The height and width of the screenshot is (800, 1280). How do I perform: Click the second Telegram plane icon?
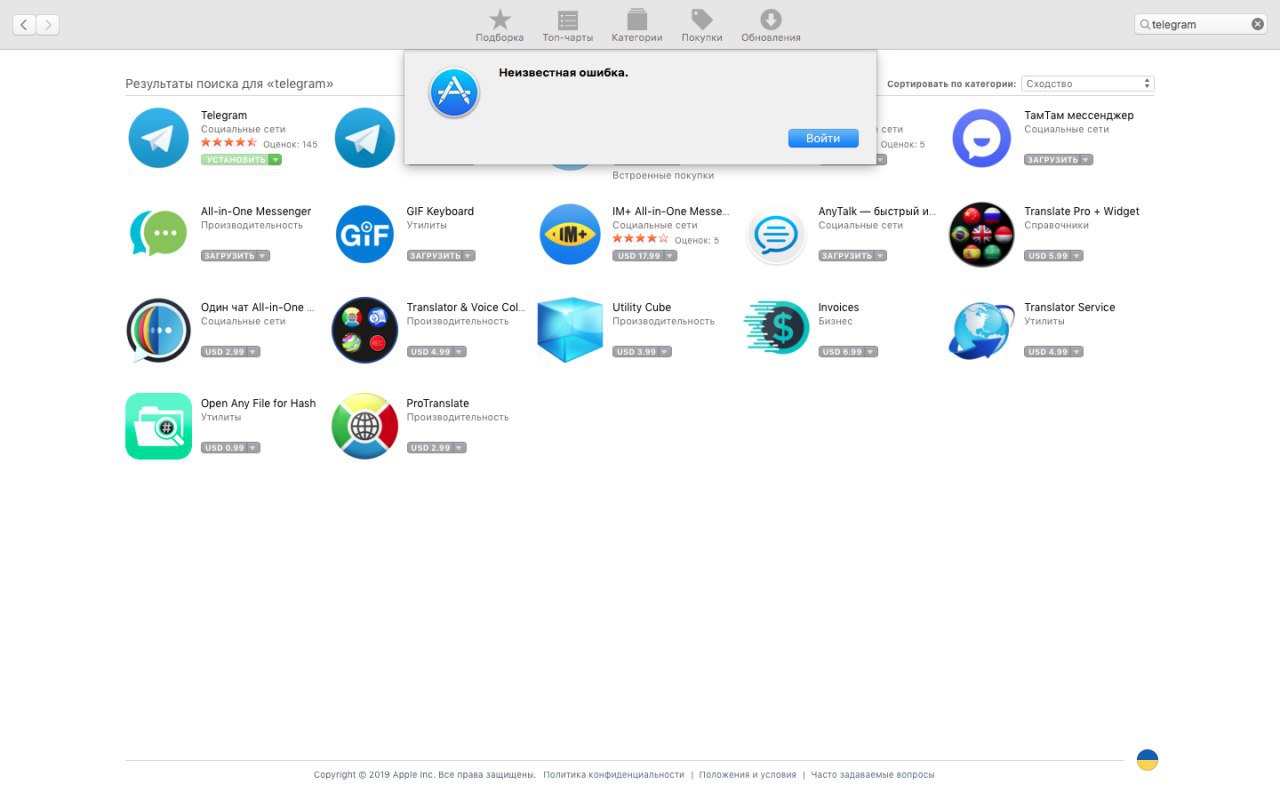pos(365,138)
